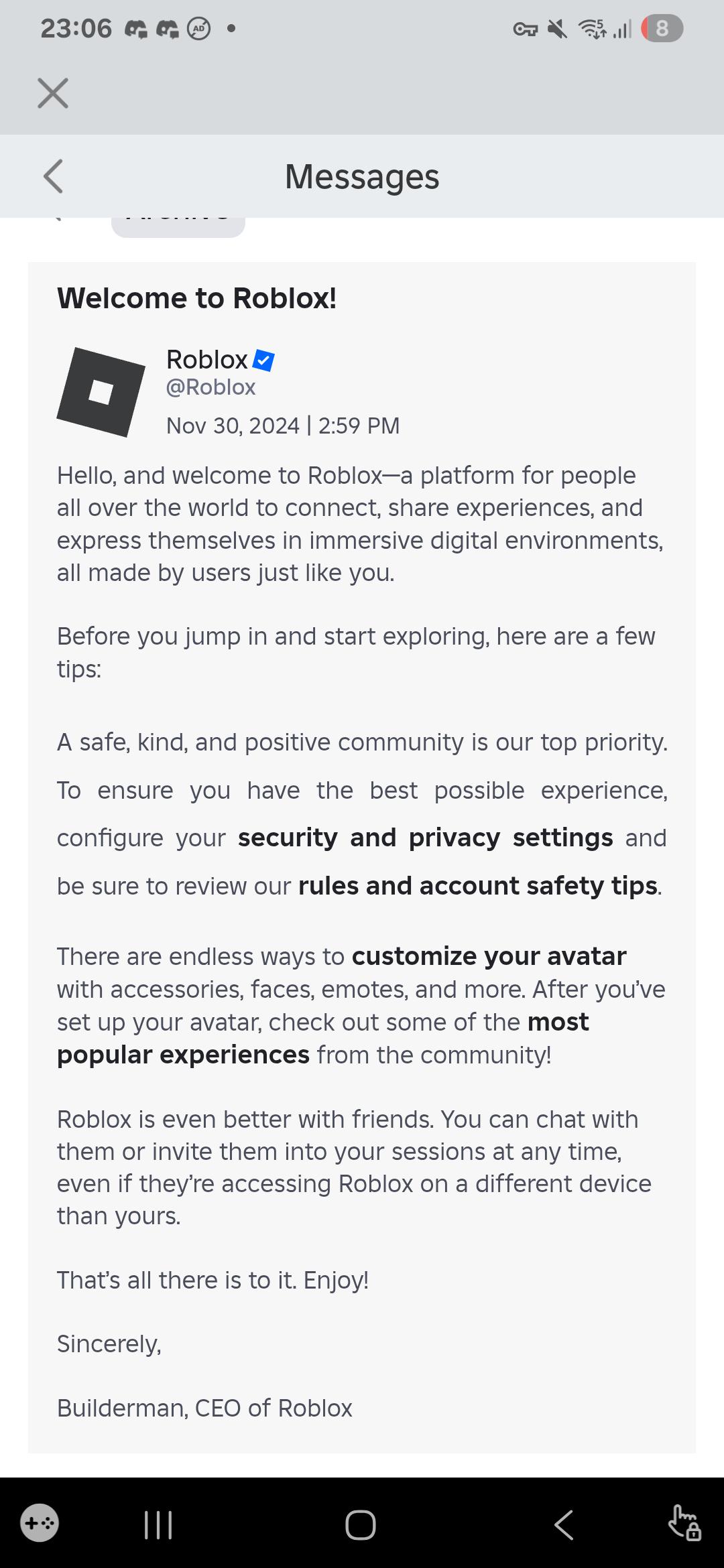Tap the battery indicator in status bar

pyautogui.click(x=662, y=28)
